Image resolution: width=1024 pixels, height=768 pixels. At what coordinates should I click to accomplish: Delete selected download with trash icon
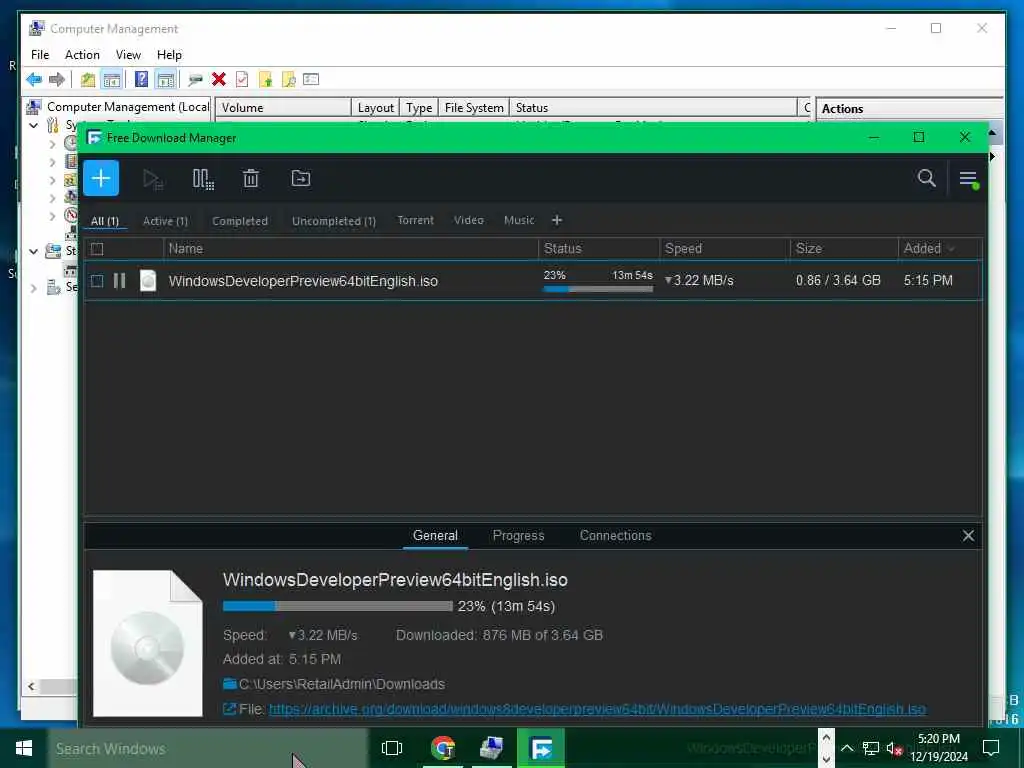tap(251, 178)
